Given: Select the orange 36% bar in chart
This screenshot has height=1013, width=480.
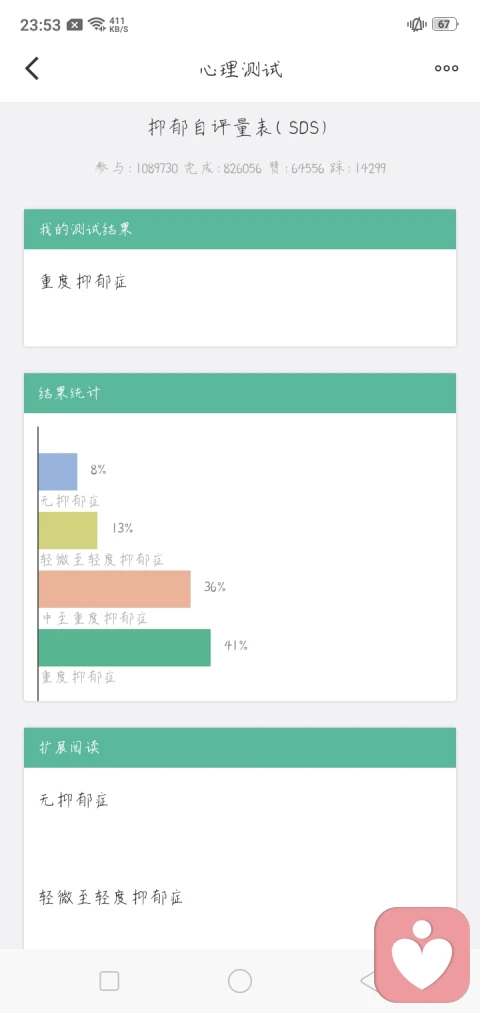Looking at the screenshot, I should (114, 589).
